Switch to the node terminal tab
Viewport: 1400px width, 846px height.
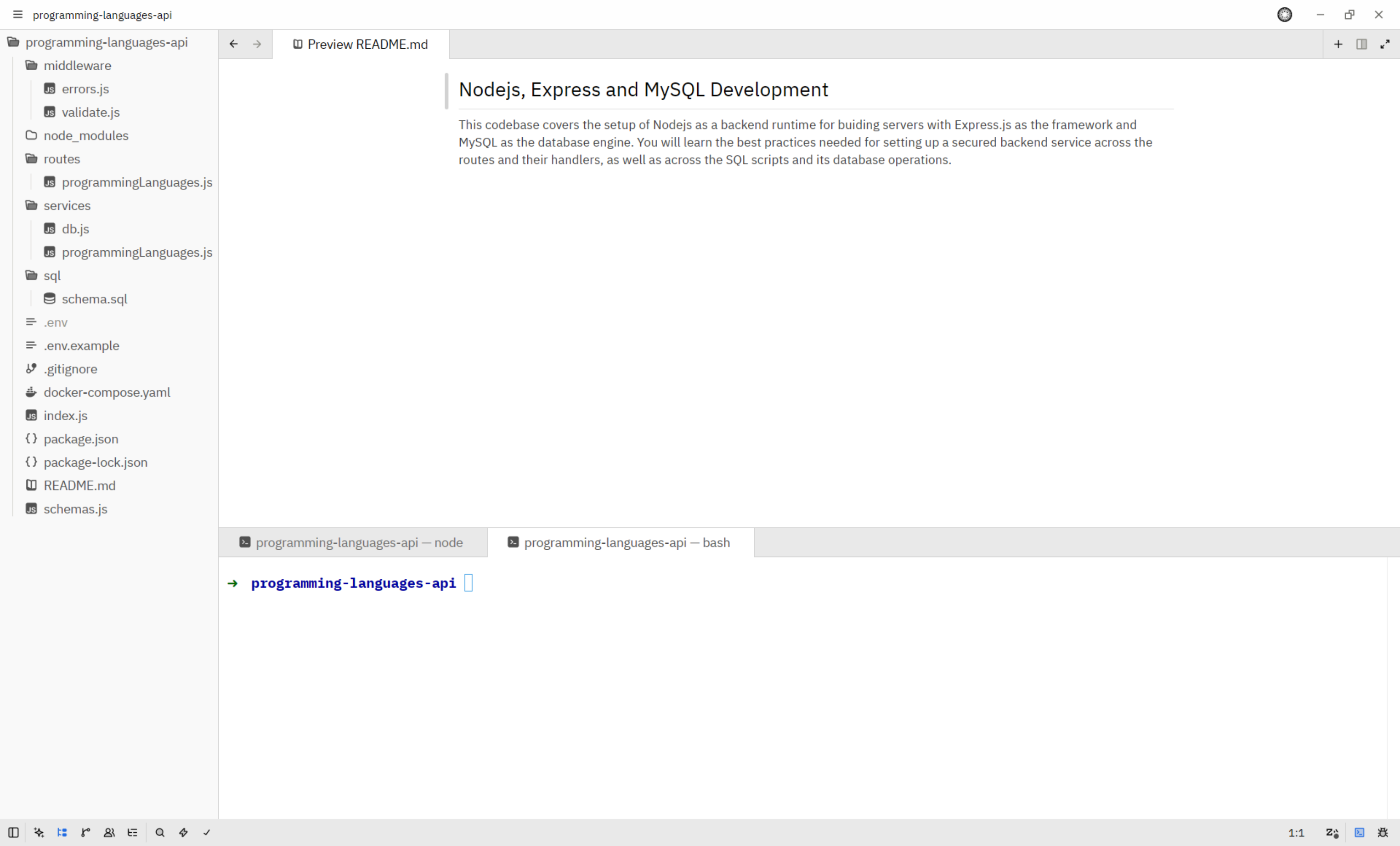pyautogui.click(x=353, y=542)
